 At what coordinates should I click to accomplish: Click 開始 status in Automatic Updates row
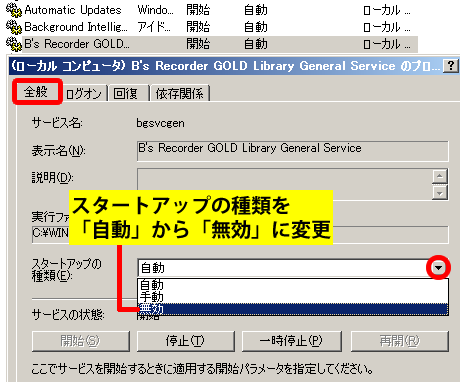(x=198, y=10)
